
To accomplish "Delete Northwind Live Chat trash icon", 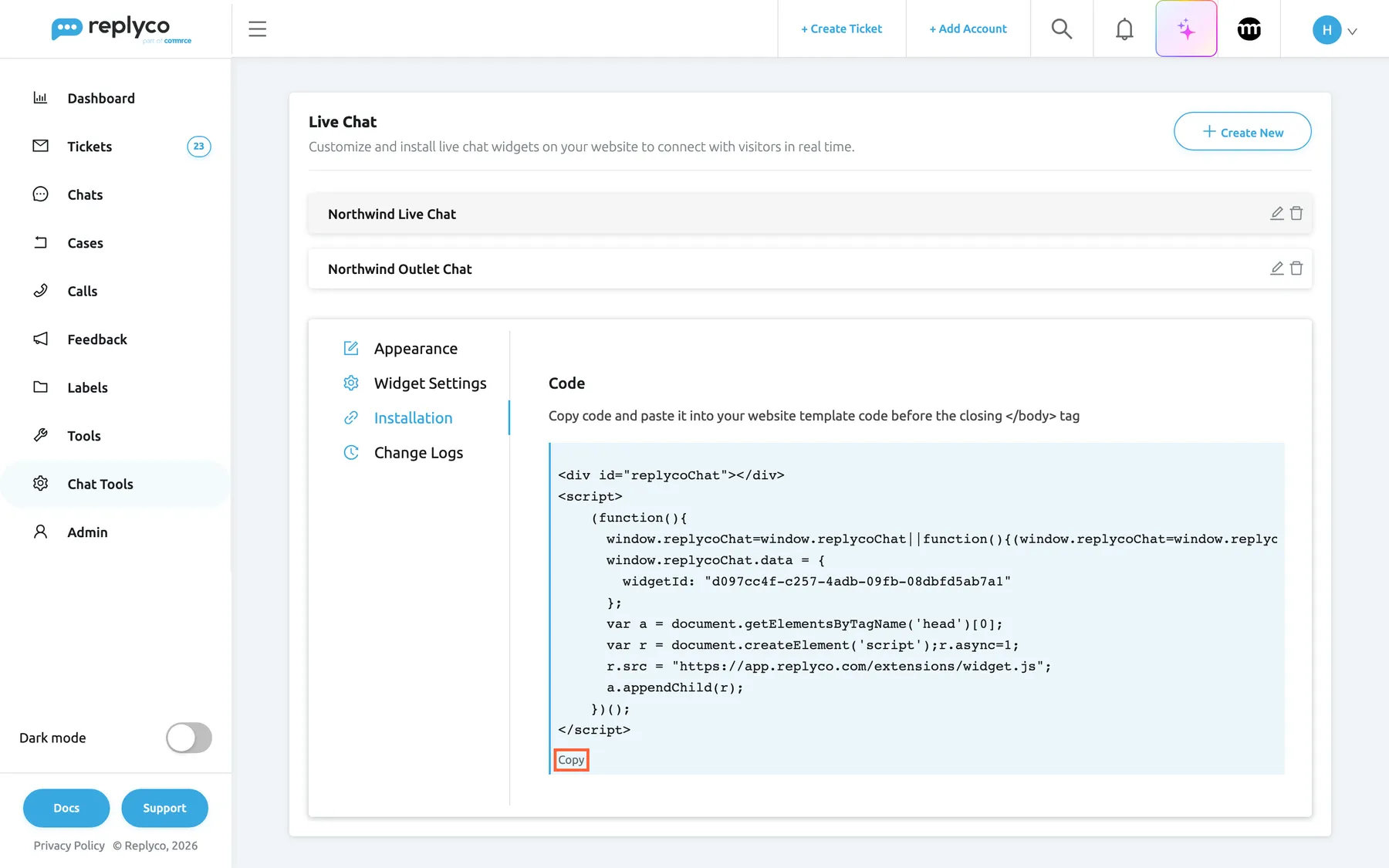I will (1296, 214).
